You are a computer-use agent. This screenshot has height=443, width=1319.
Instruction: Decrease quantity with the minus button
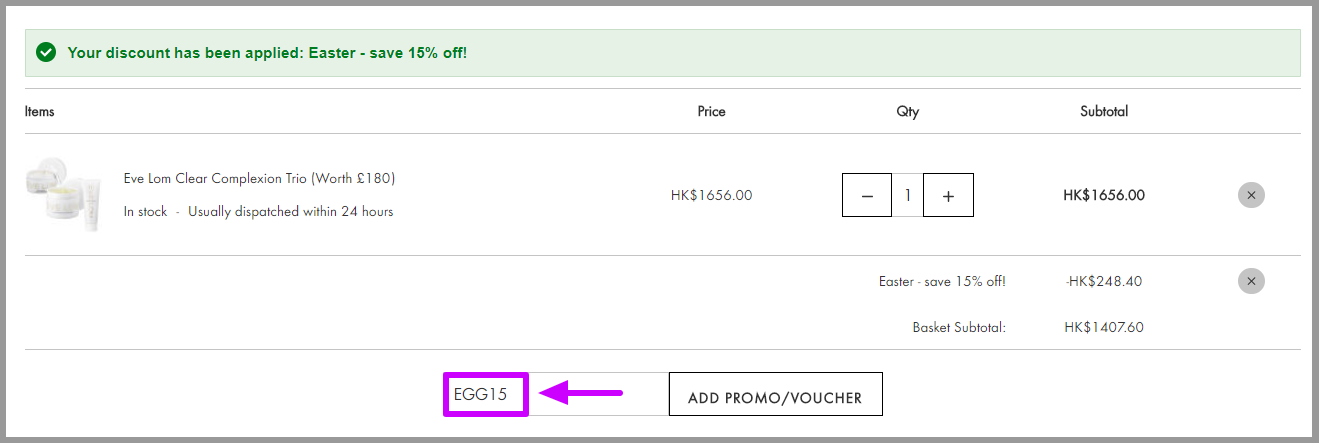(868, 195)
